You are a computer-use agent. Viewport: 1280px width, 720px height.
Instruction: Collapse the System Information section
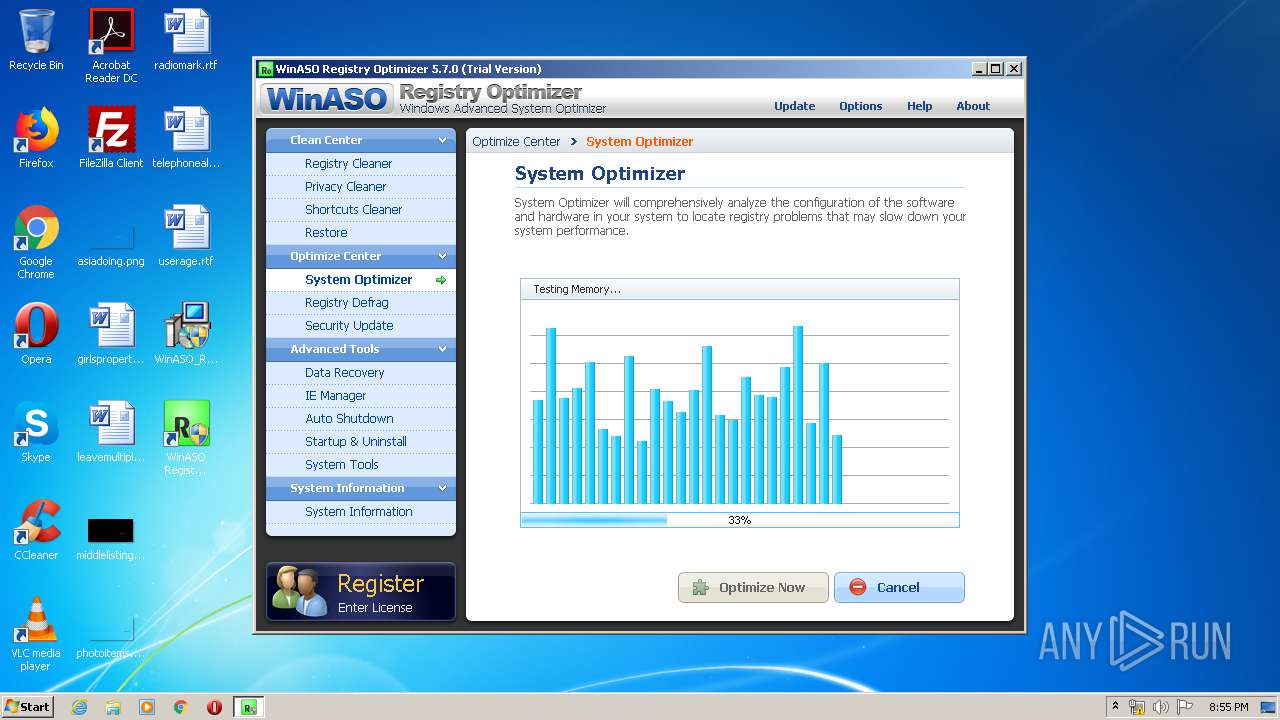[x=442, y=488]
